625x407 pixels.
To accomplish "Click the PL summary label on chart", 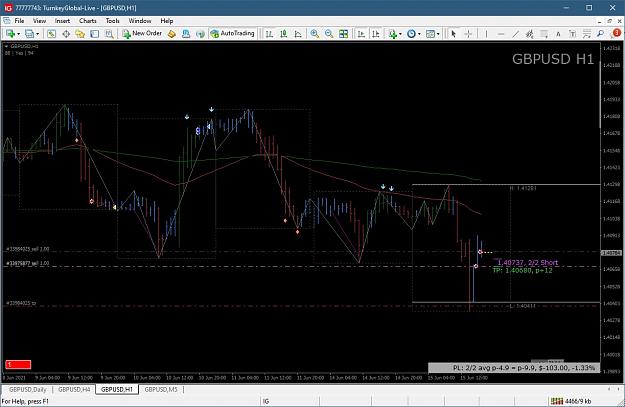I will click(514, 368).
